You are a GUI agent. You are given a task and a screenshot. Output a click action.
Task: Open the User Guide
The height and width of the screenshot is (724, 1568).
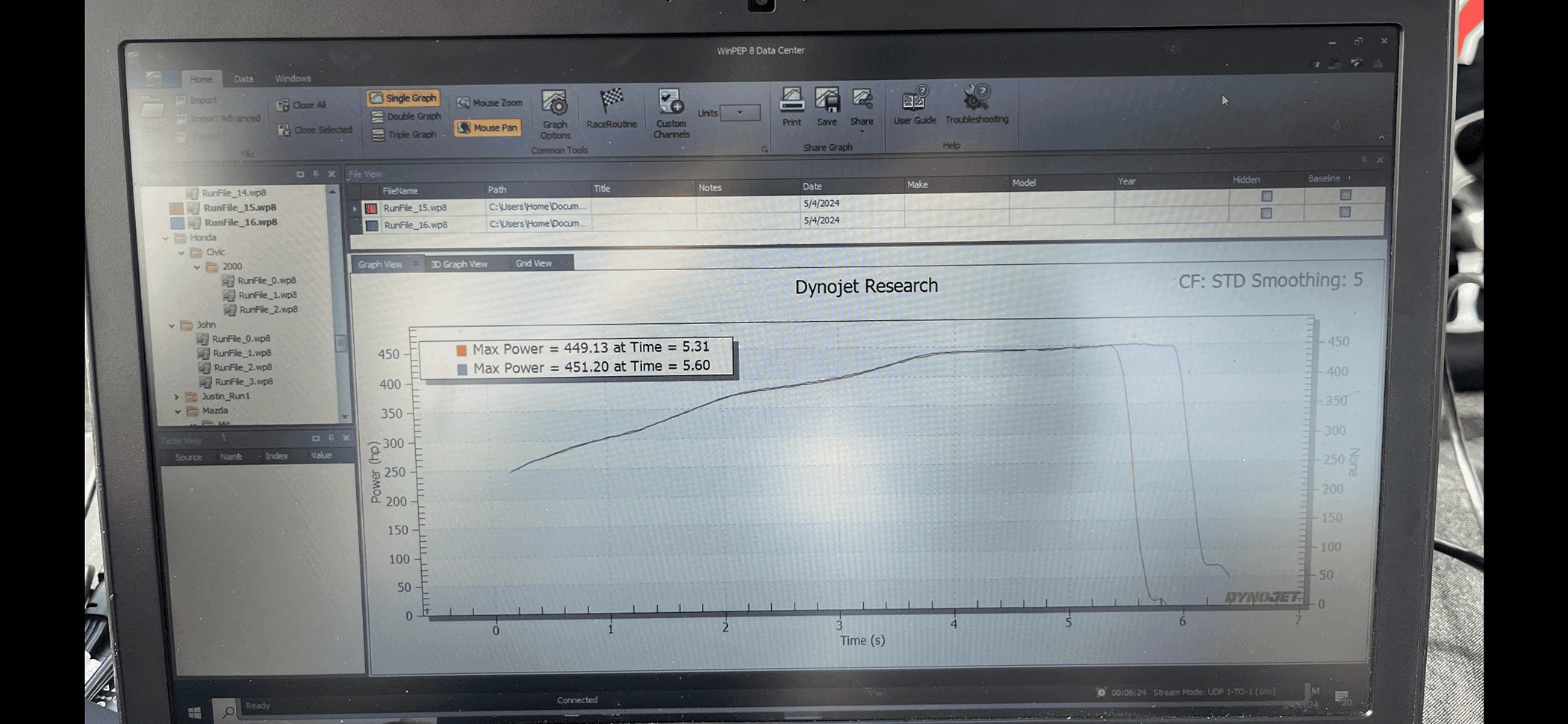pos(915,105)
